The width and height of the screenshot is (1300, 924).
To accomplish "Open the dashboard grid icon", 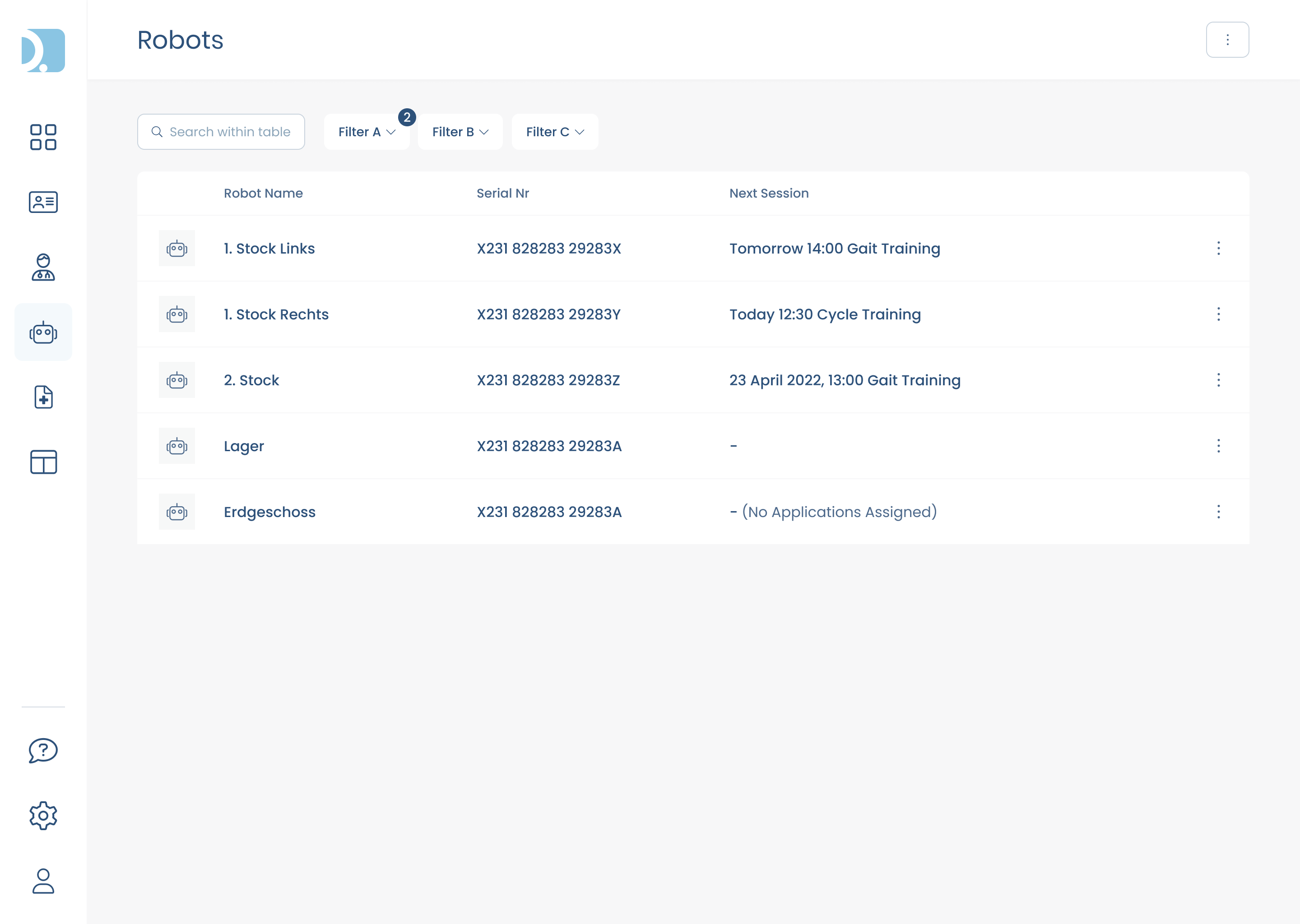I will 43,137.
